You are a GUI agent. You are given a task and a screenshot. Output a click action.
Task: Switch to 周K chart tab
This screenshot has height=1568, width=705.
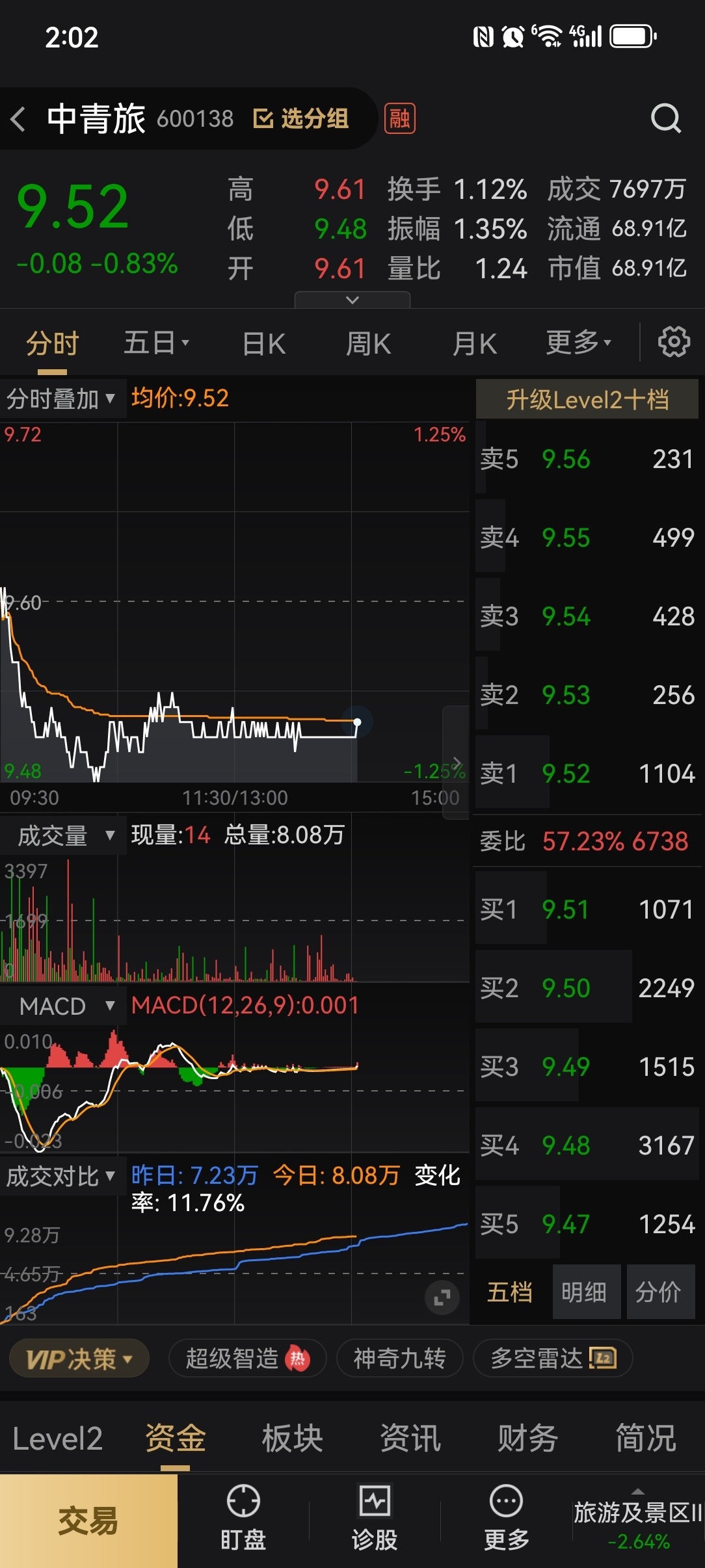click(x=369, y=343)
